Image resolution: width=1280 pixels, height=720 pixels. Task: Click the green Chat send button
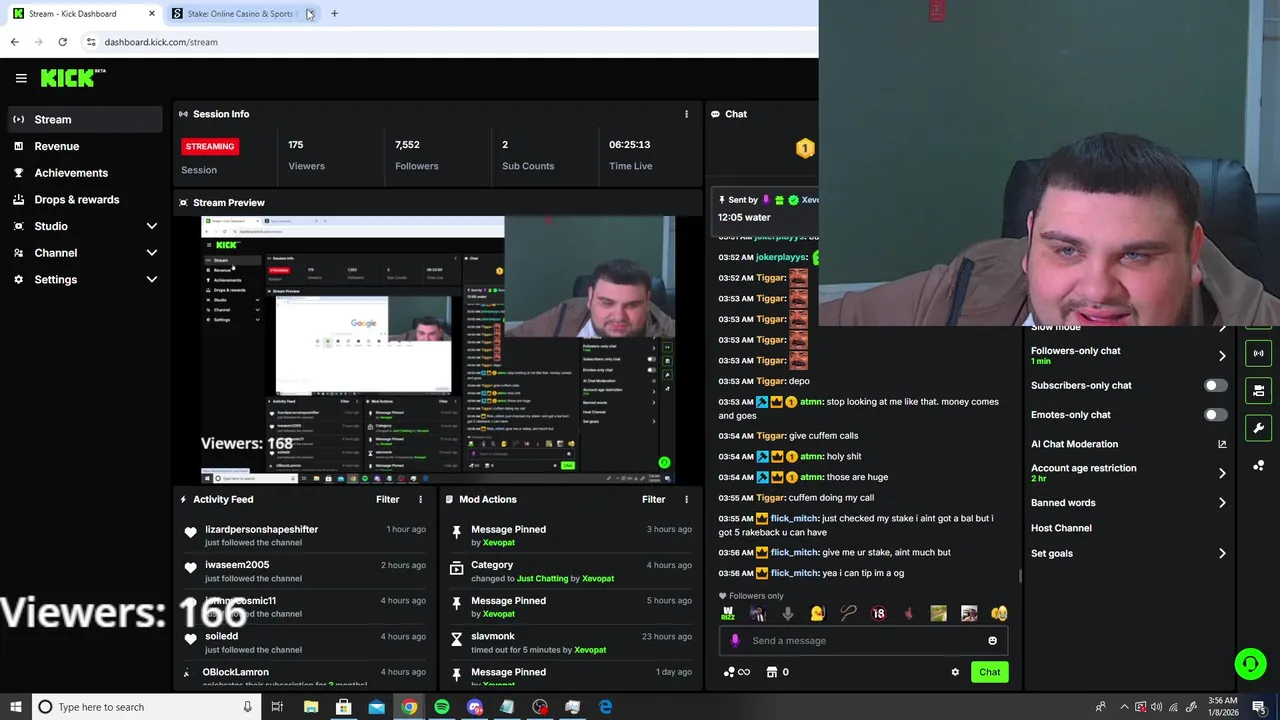[989, 672]
